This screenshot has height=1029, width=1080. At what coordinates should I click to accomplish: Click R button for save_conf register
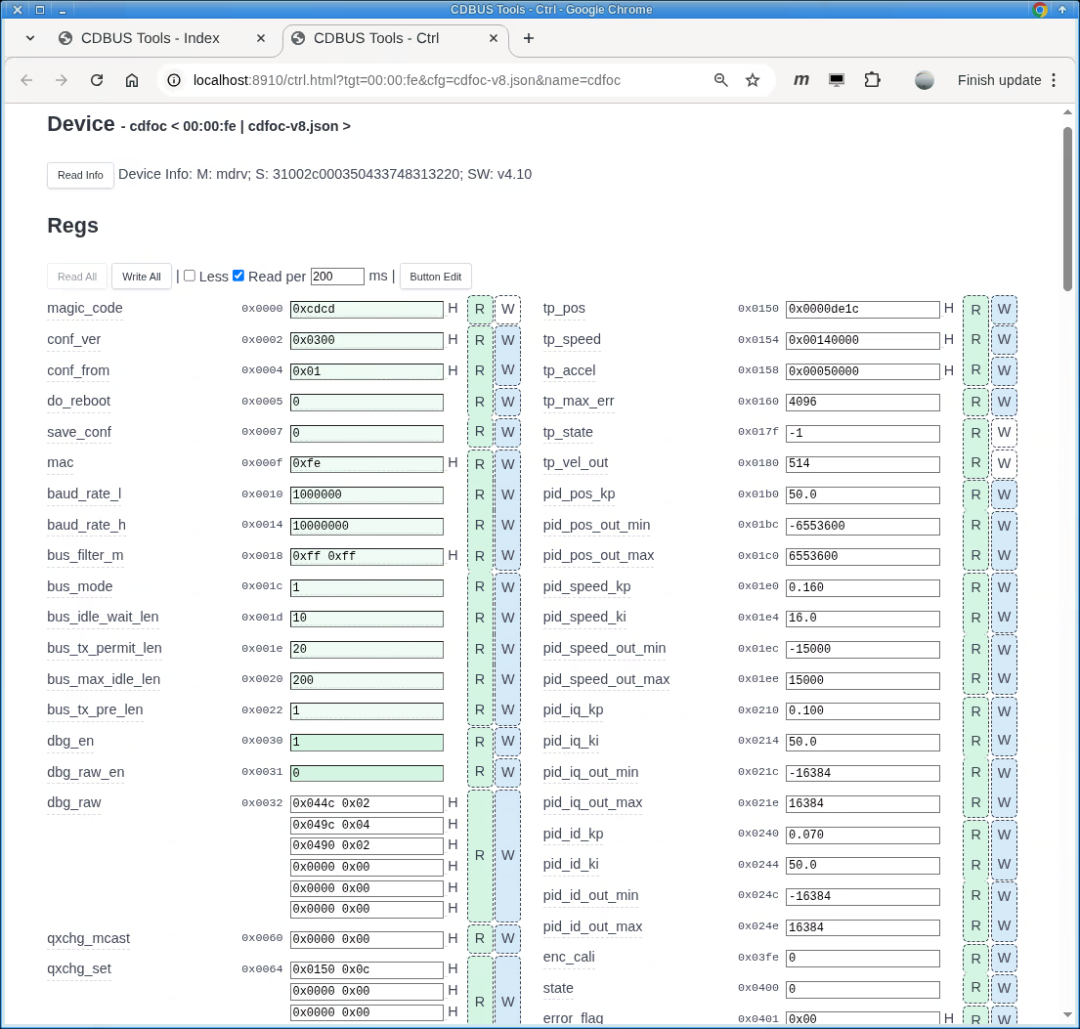(480, 432)
